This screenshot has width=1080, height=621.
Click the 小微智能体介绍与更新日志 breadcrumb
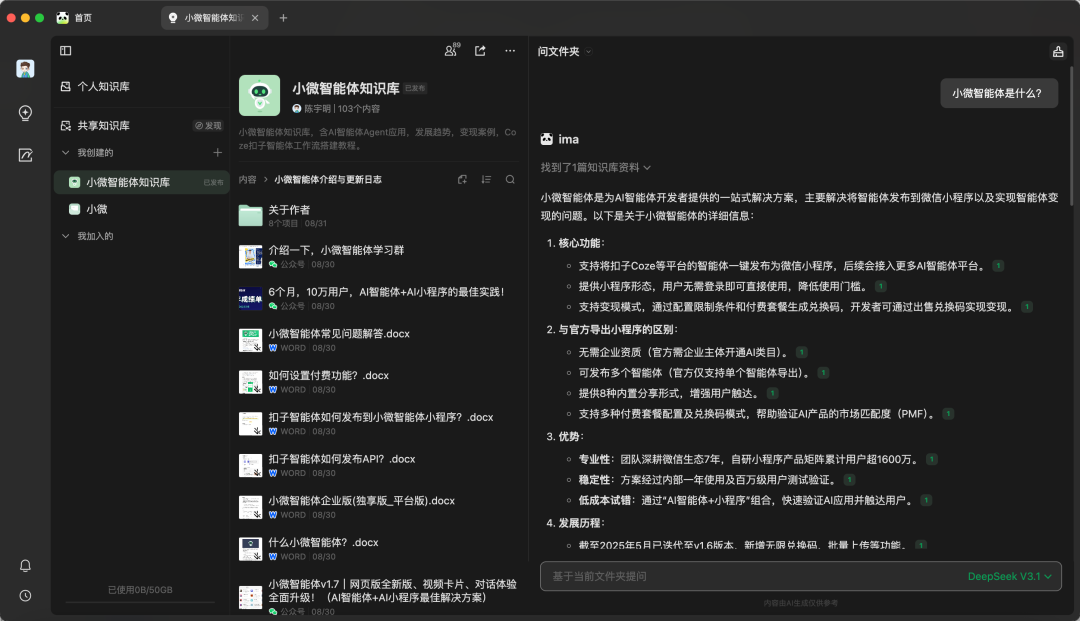[328, 180]
